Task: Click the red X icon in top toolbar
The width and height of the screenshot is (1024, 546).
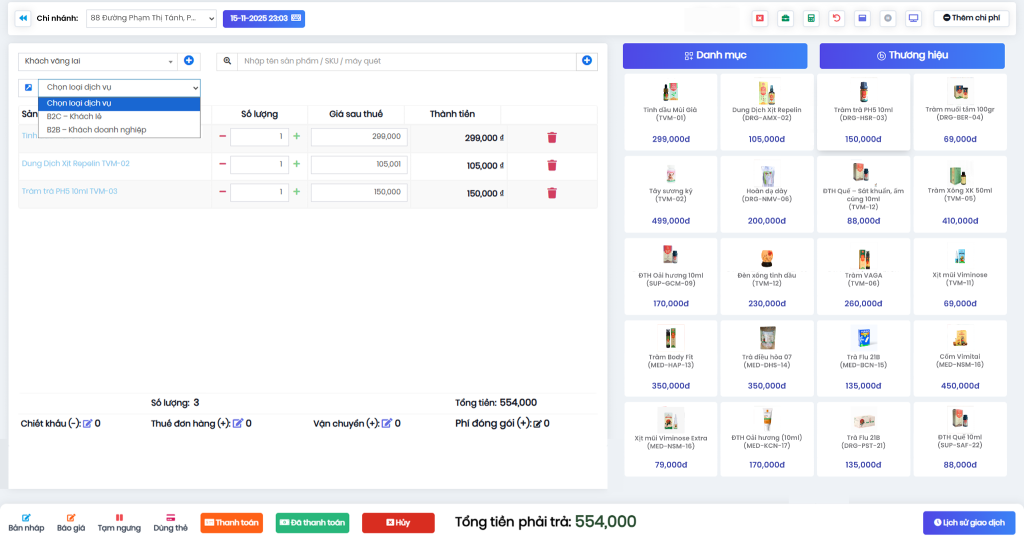Action: pyautogui.click(x=760, y=18)
